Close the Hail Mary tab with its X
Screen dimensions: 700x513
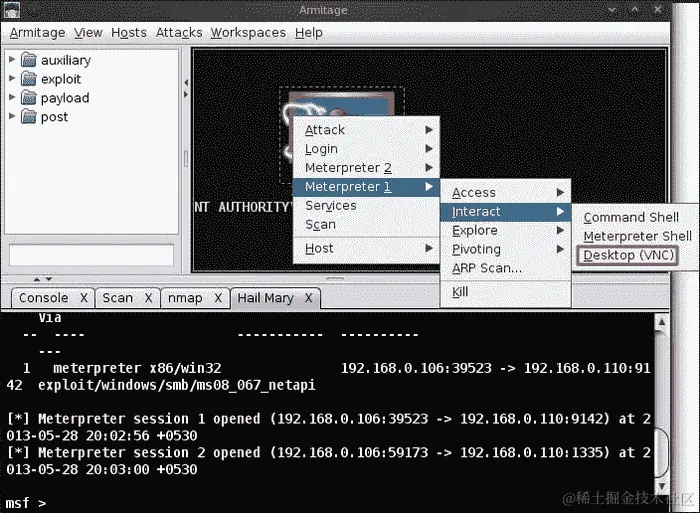[308, 298]
